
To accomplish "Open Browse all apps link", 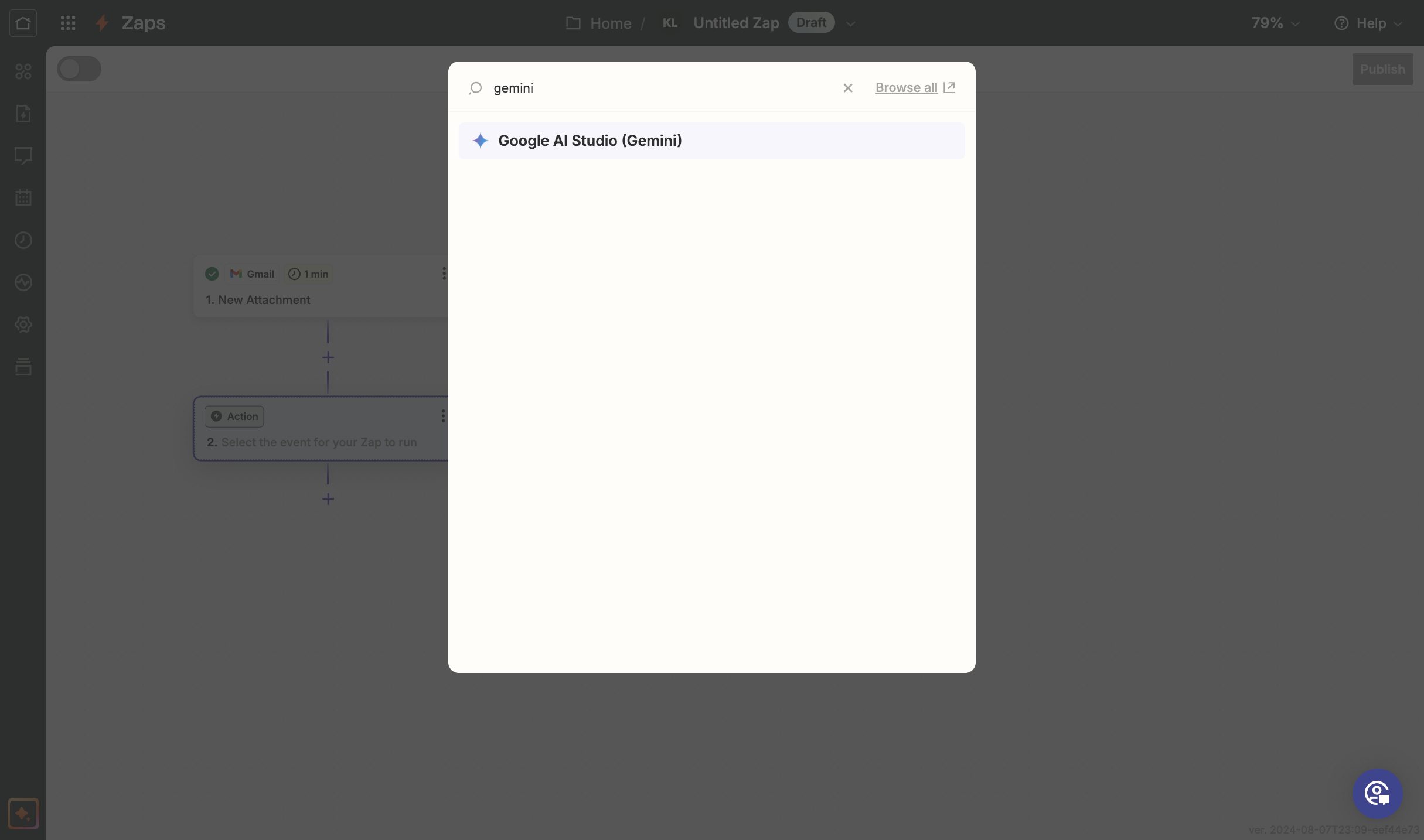I will point(915,88).
